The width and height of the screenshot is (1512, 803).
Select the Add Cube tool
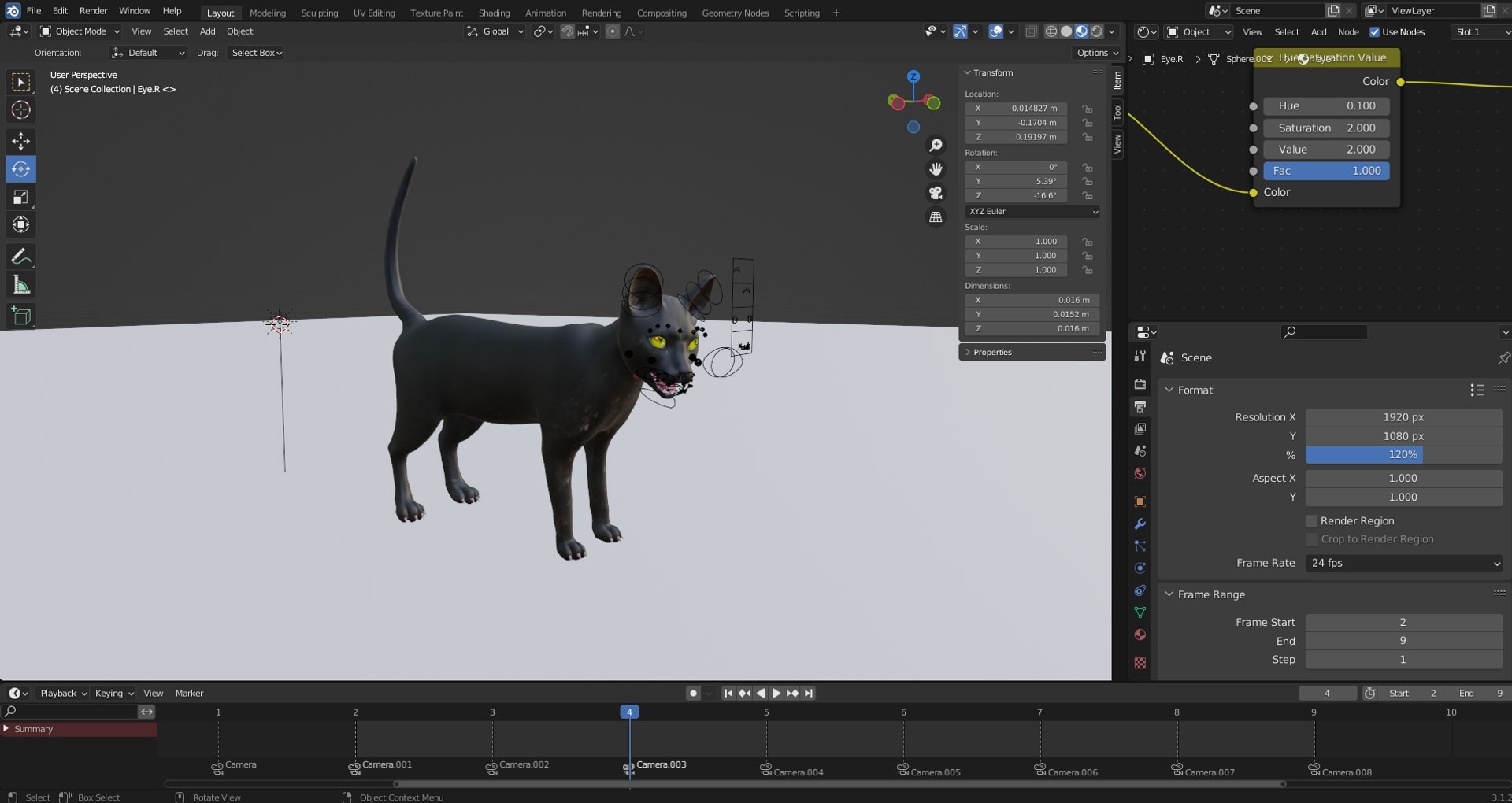pyautogui.click(x=21, y=316)
